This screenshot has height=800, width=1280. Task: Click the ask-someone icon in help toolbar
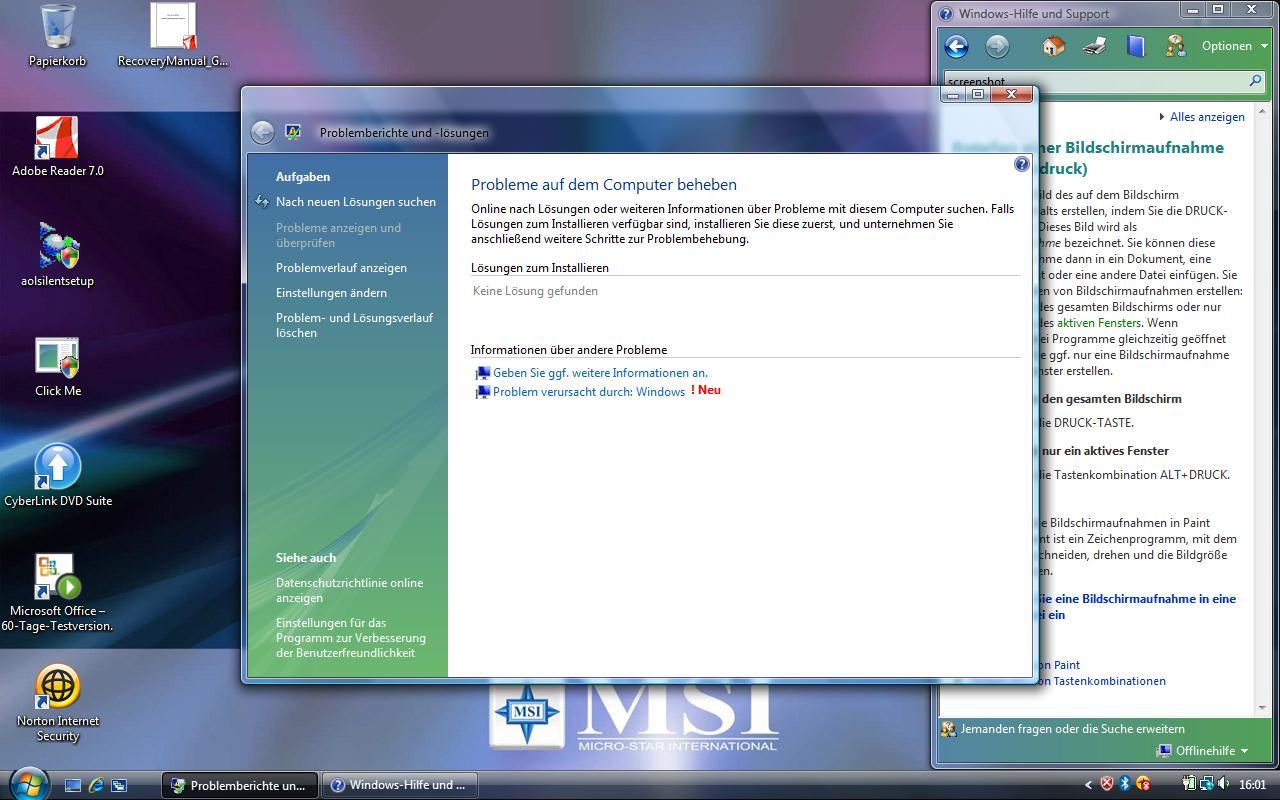(x=1175, y=46)
